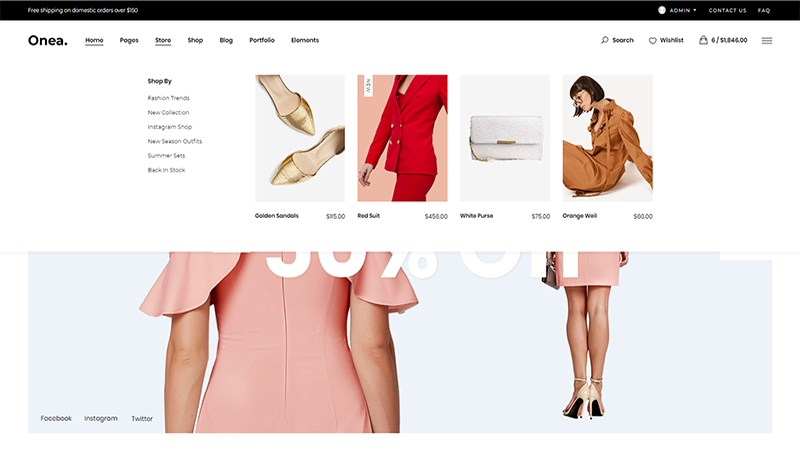
Task: Open the Instagram Shop link
Action: click(169, 127)
